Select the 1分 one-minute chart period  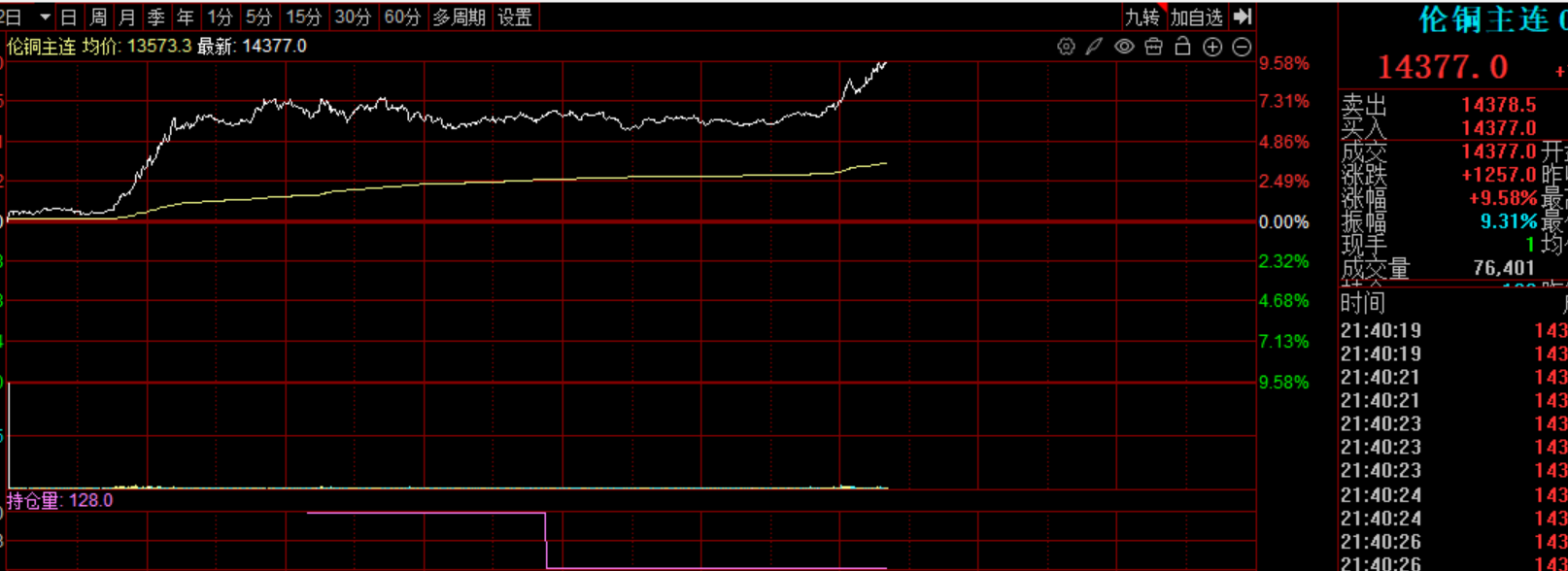[x=221, y=17]
